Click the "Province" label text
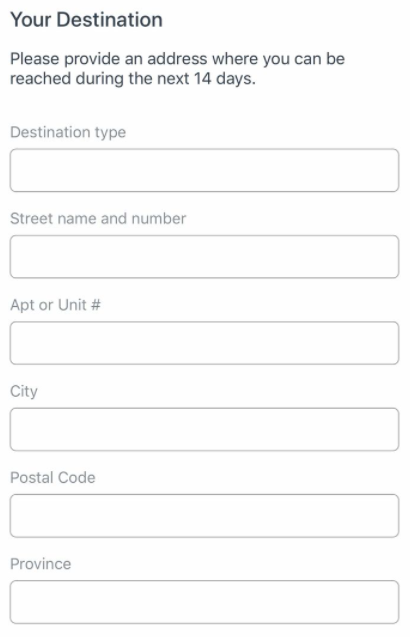 tap(41, 564)
